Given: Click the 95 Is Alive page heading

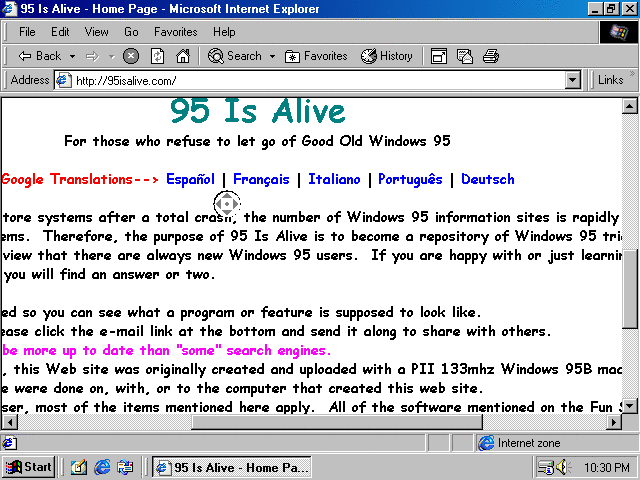Looking at the screenshot, I should [258, 111].
